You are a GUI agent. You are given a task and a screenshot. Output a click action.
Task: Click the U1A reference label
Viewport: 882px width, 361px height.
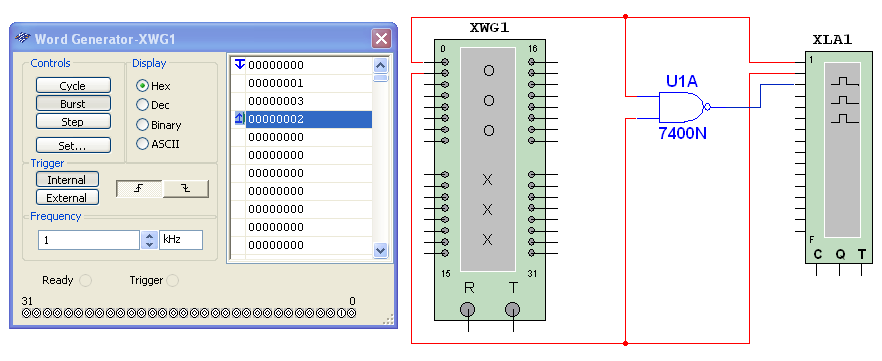tap(682, 82)
